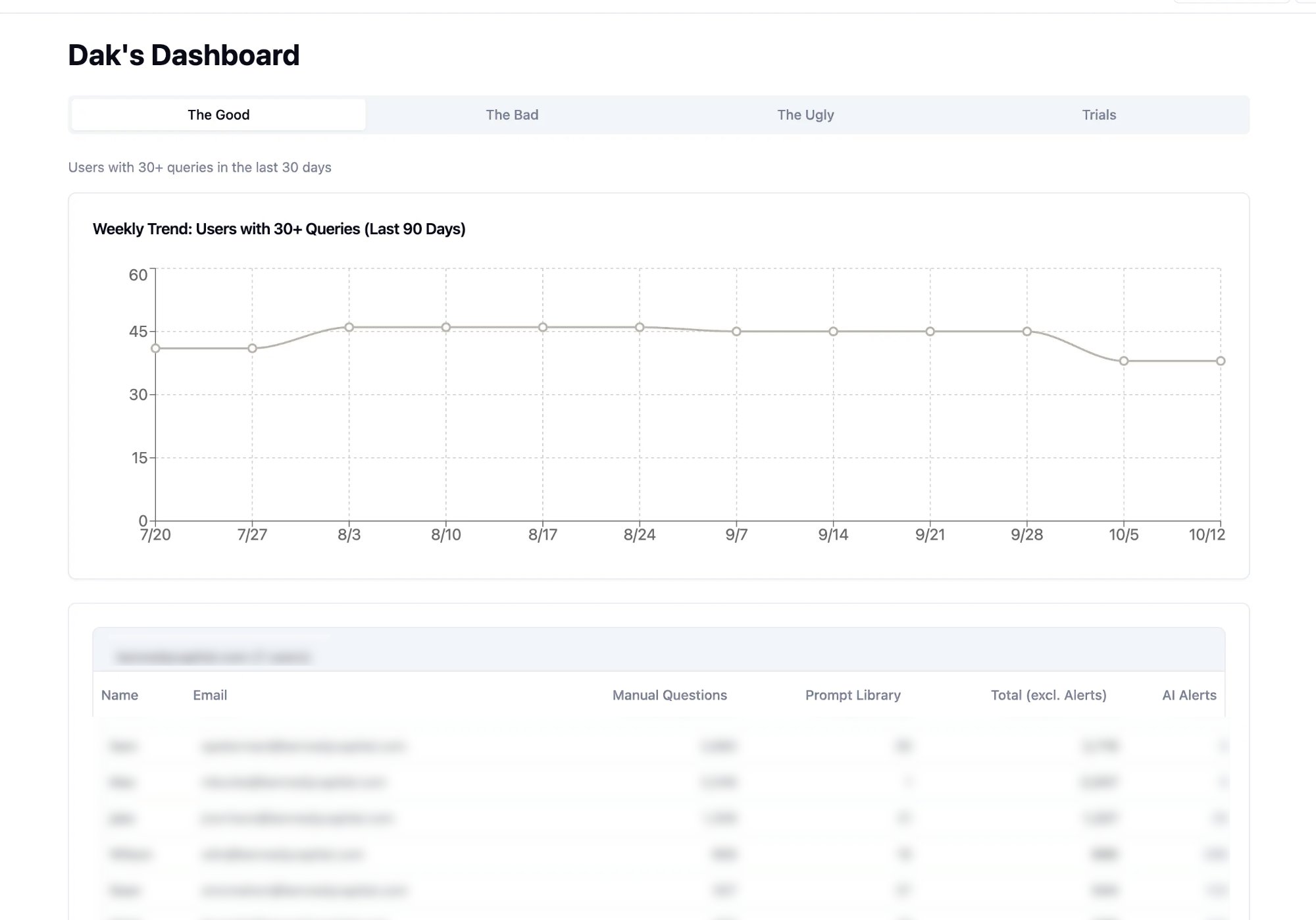Click the "AI Alerts" column header
The height and width of the screenshot is (920, 1316).
tap(1188, 695)
